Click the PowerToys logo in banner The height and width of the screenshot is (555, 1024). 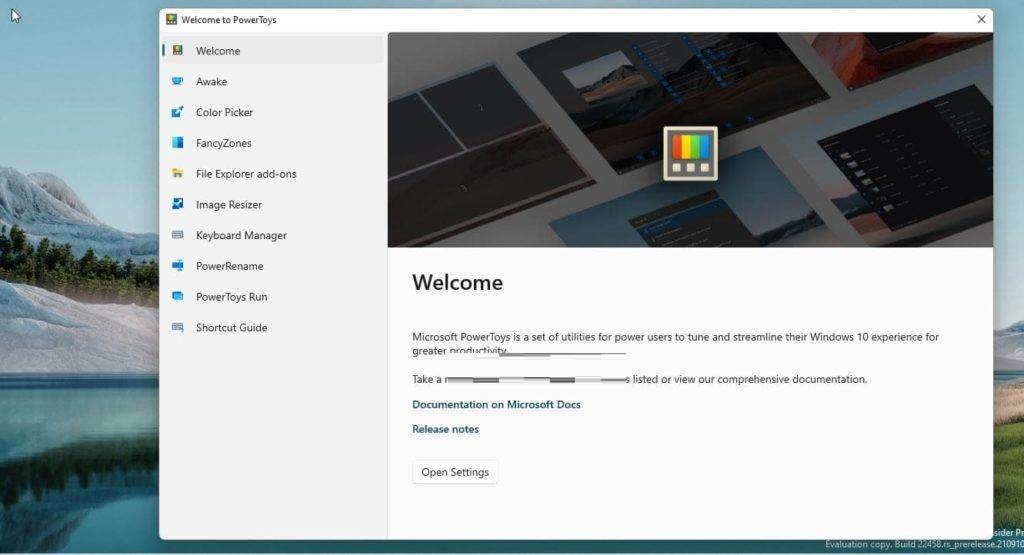point(690,153)
